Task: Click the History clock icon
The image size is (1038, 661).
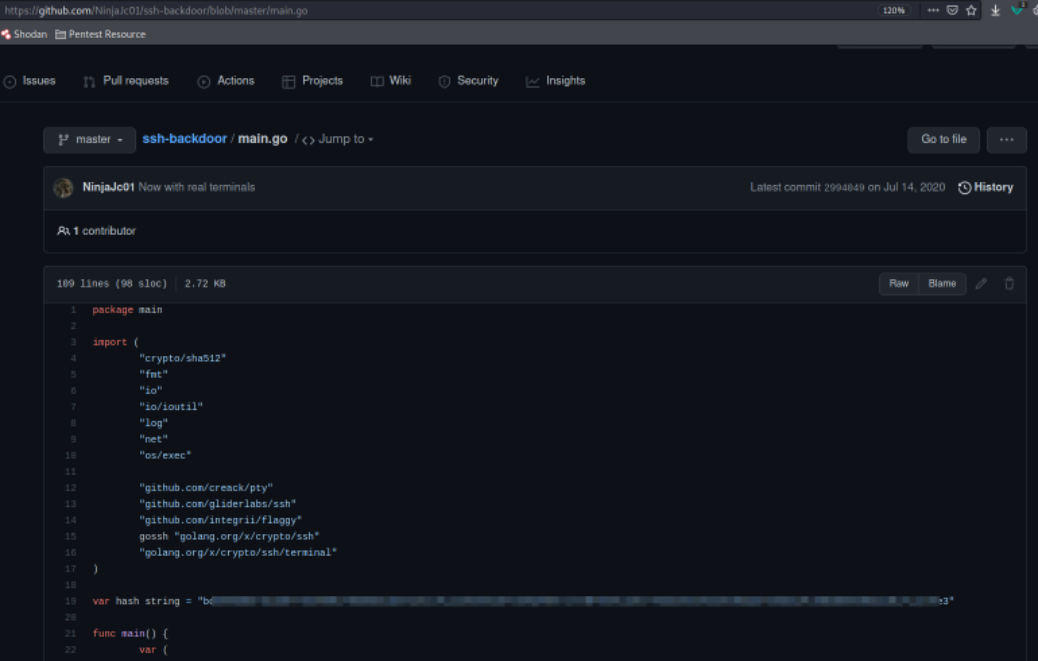Action: pyautogui.click(x=965, y=188)
